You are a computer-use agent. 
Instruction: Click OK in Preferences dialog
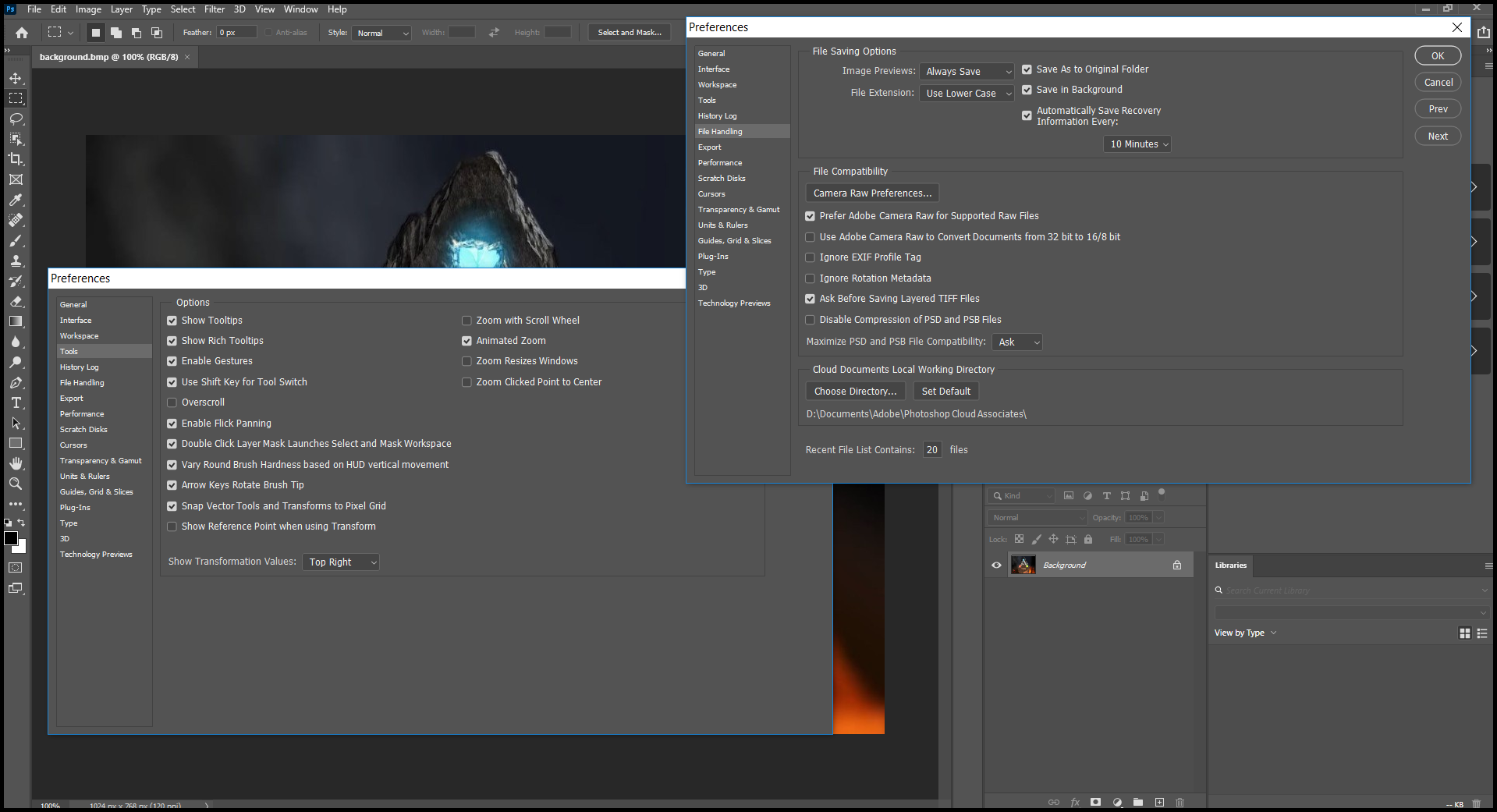1438,56
